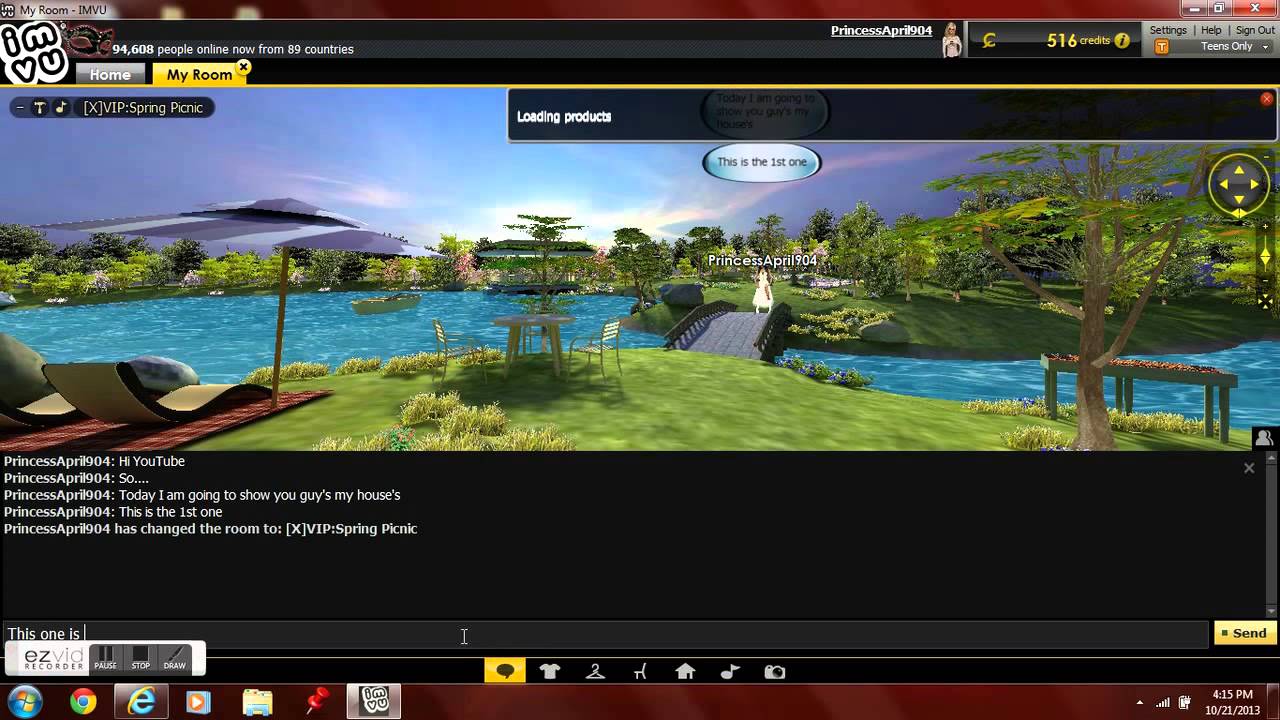
Task: Close the Loading products panel
Action: coord(1267,99)
